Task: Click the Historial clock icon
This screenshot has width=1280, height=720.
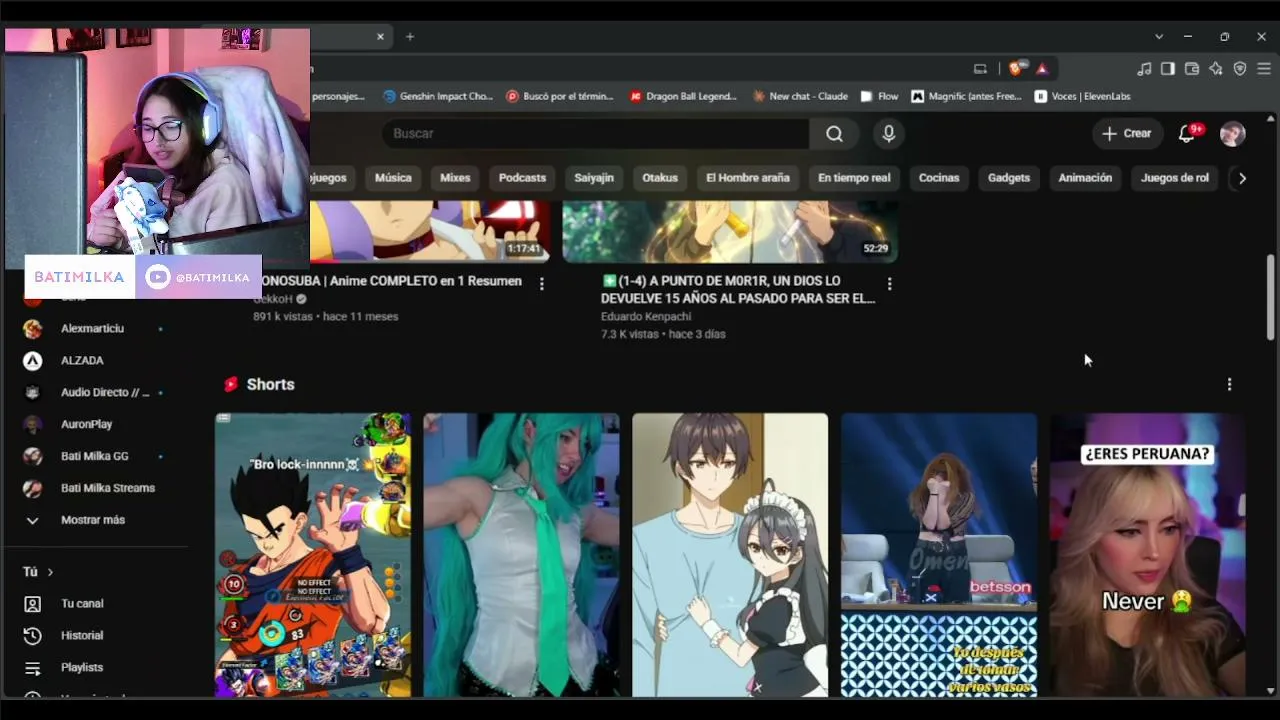Action: tap(33, 636)
